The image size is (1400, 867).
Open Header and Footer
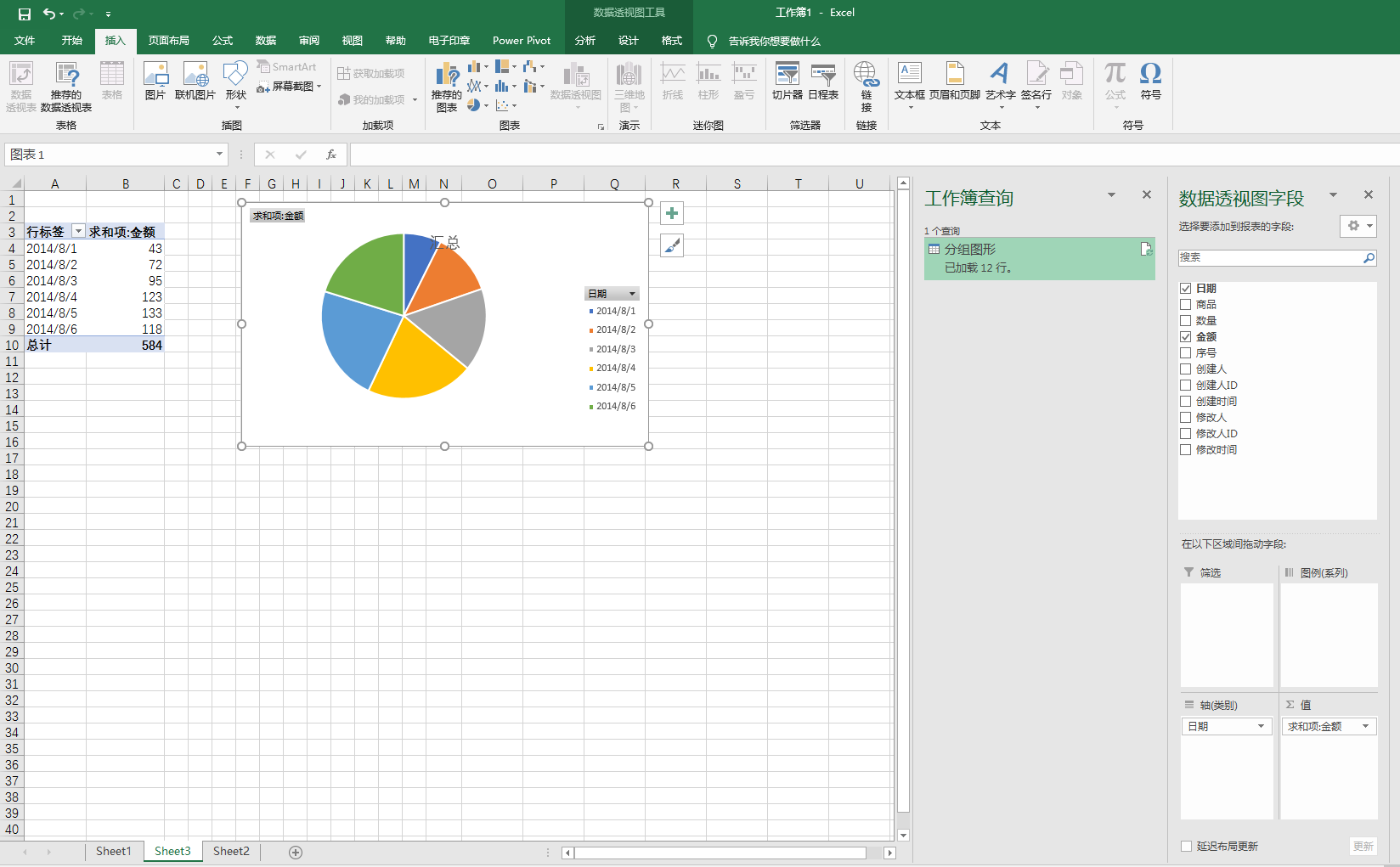click(x=955, y=82)
